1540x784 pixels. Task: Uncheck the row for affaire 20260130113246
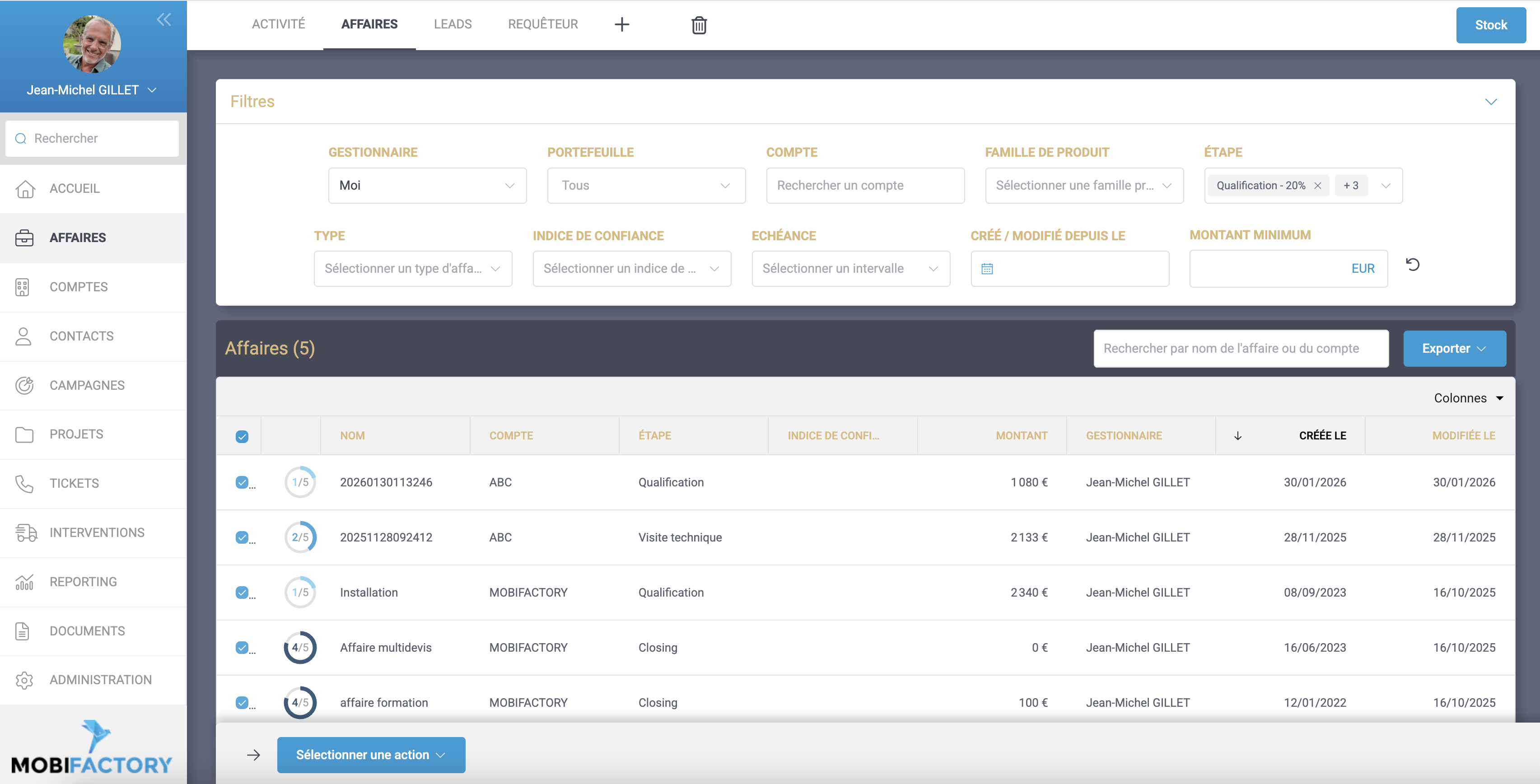pos(242,482)
